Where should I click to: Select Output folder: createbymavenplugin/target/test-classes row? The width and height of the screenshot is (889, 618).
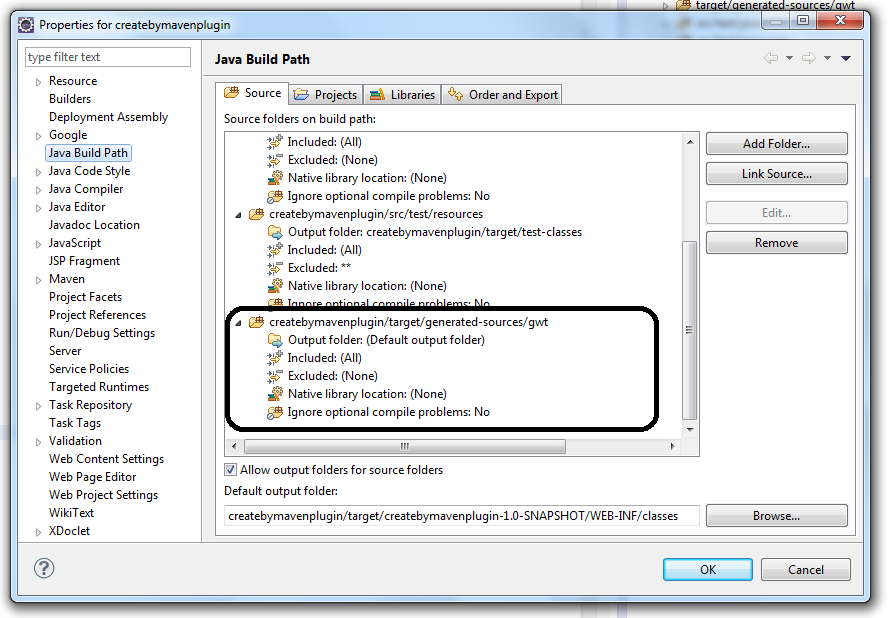click(434, 232)
